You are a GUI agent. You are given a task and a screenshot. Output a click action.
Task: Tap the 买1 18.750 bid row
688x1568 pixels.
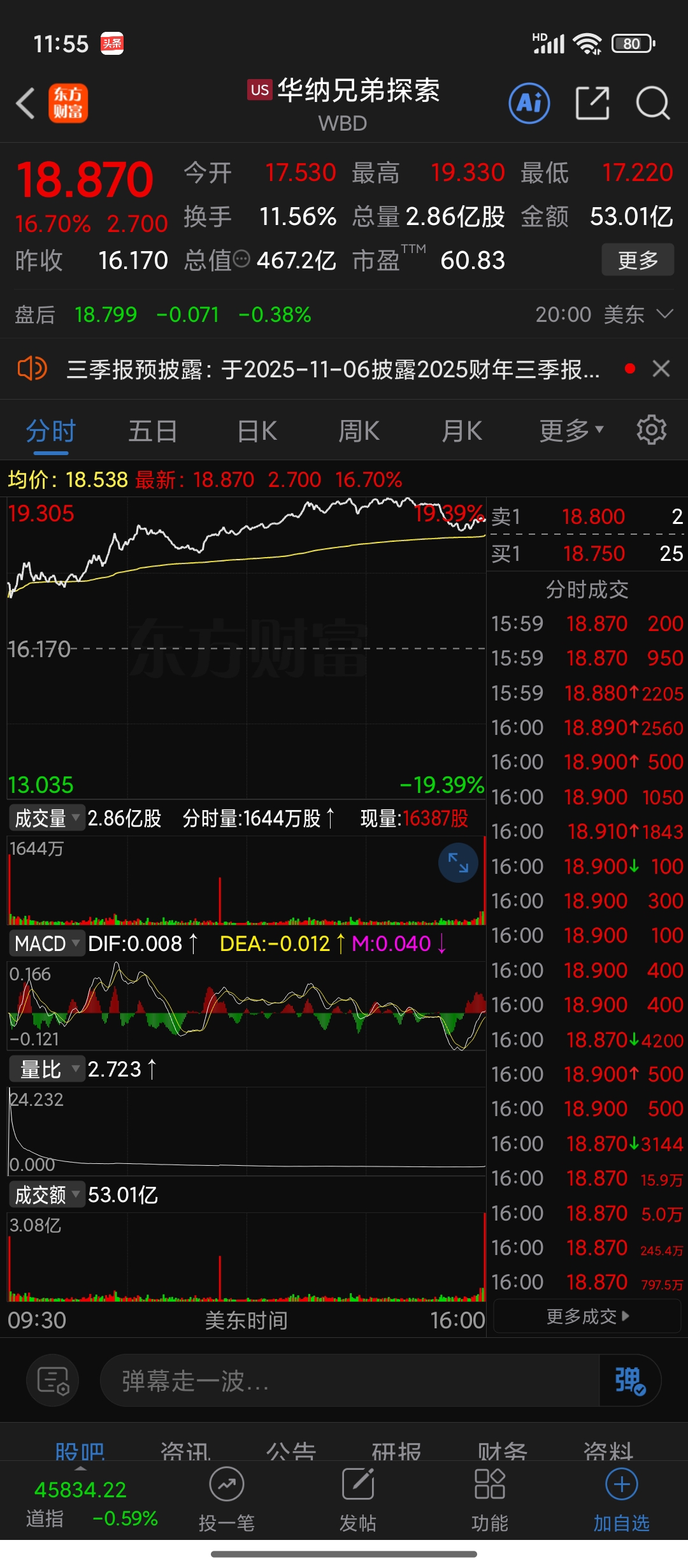tap(587, 553)
